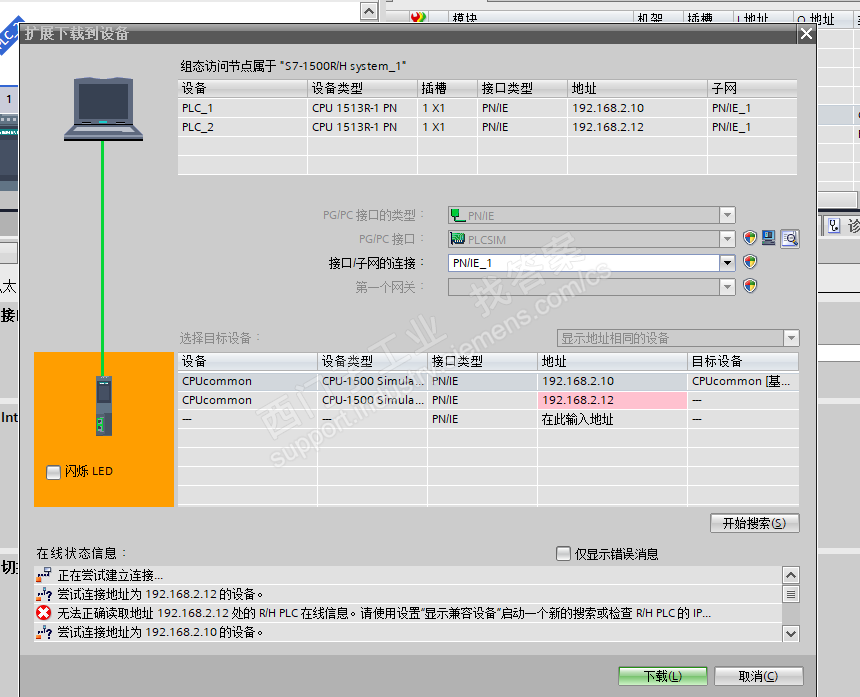Screen dimensions: 860x697
Task: Click the 在此输入地址 cell
Action: [x=612, y=419]
